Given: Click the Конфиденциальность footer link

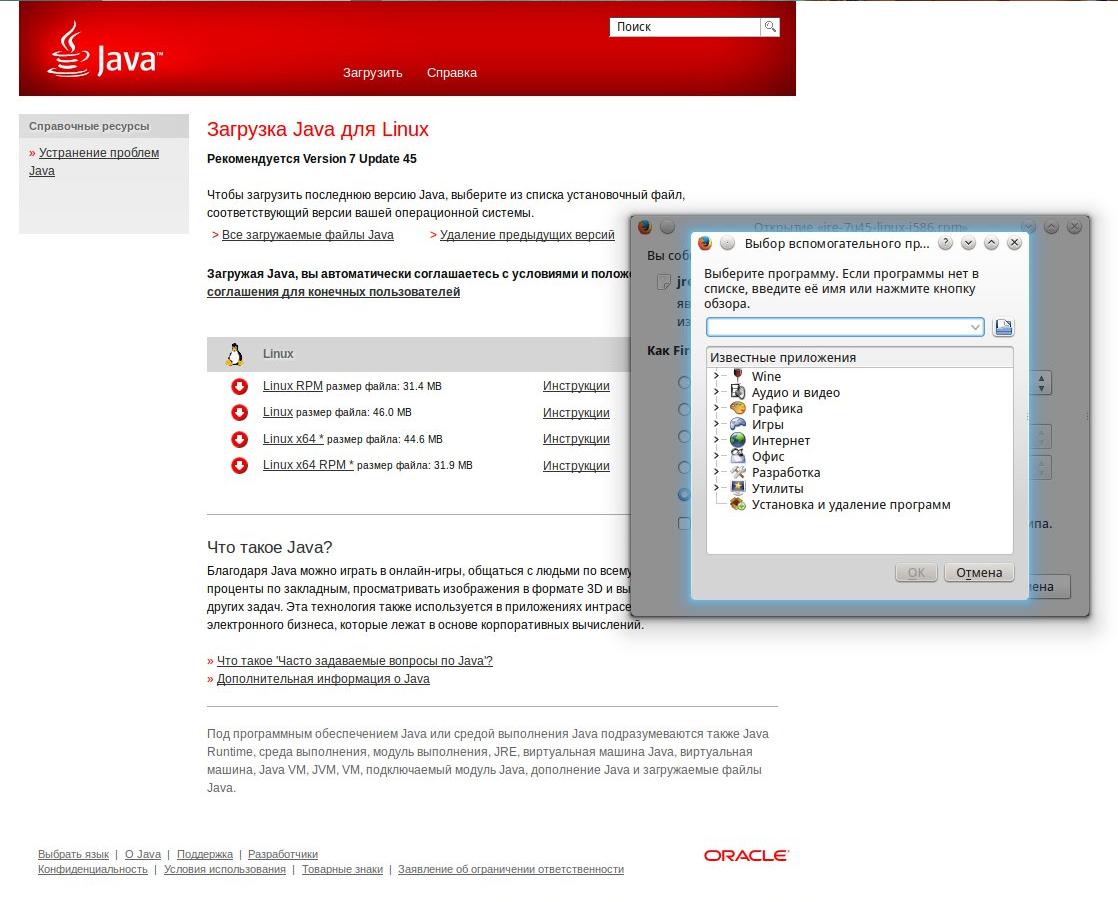Looking at the screenshot, I should [93, 869].
